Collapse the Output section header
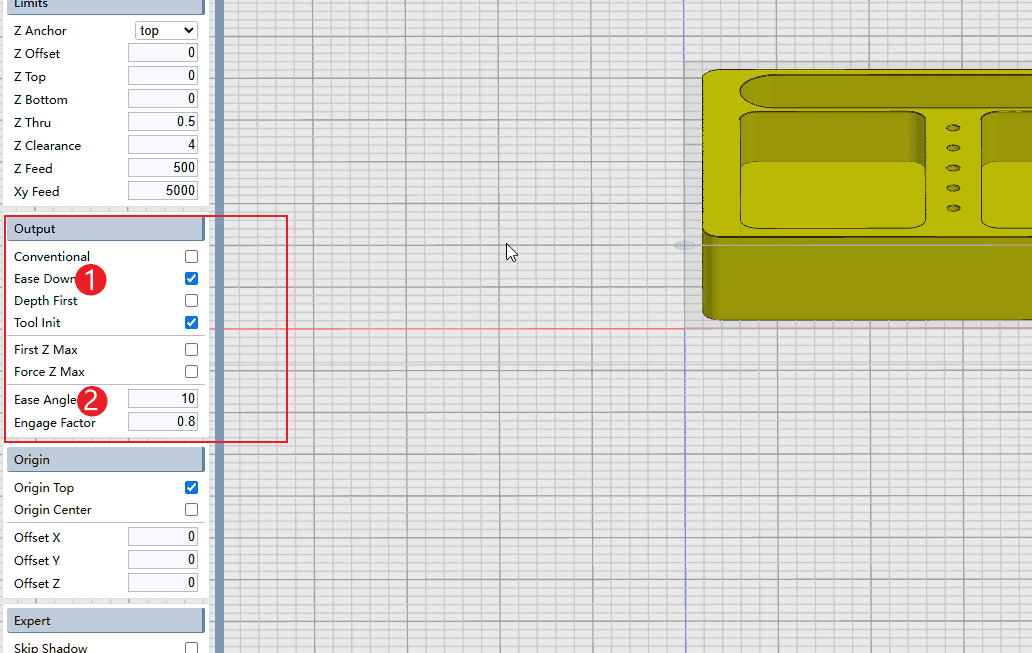The width and height of the screenshot is (1032, 653). coord(105,229)
